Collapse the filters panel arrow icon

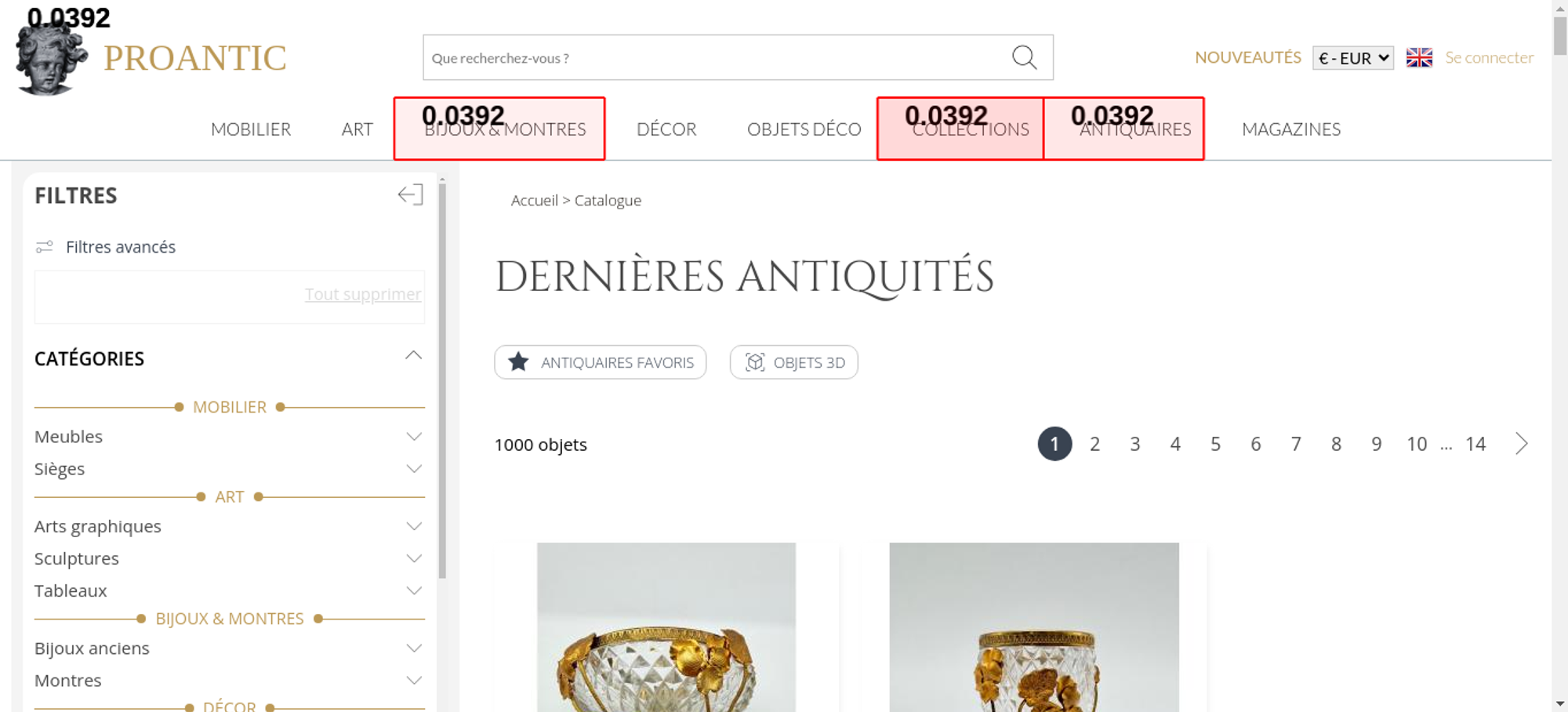coord(410,194)
